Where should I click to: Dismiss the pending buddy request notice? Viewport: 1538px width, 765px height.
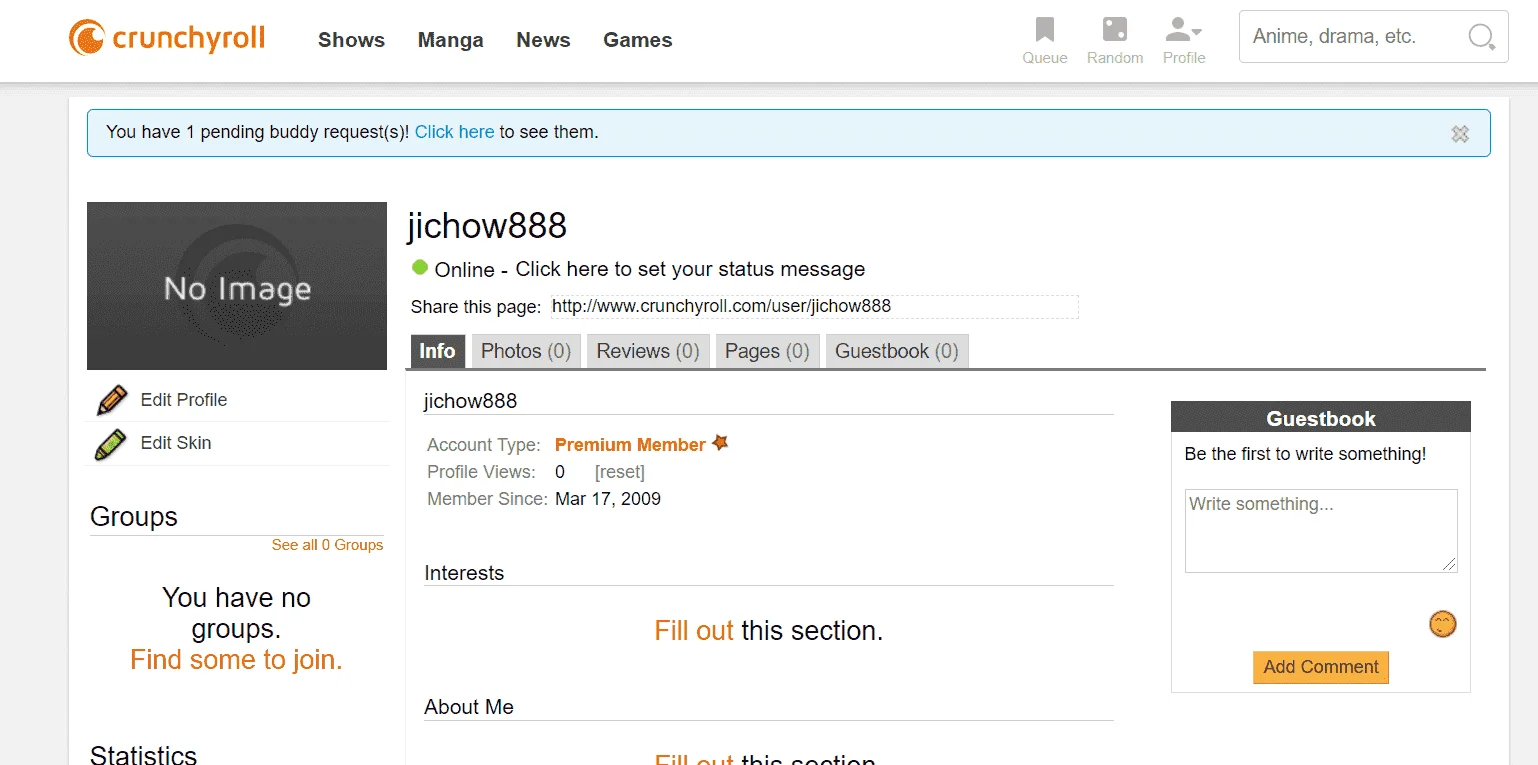tap(1460, 134)
